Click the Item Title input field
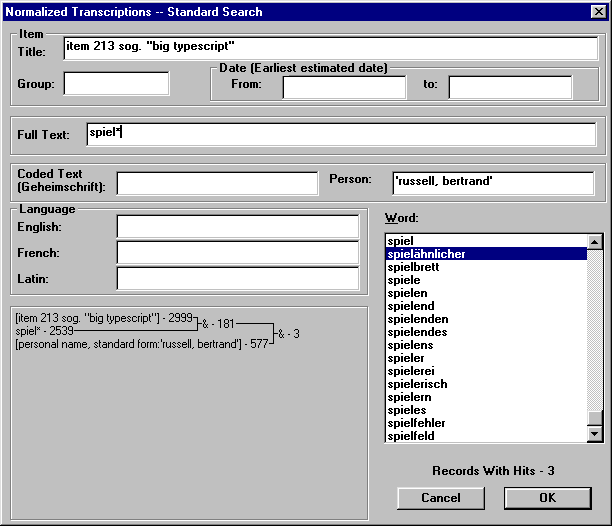Screen dimensions: 612x526 point(329,48)
